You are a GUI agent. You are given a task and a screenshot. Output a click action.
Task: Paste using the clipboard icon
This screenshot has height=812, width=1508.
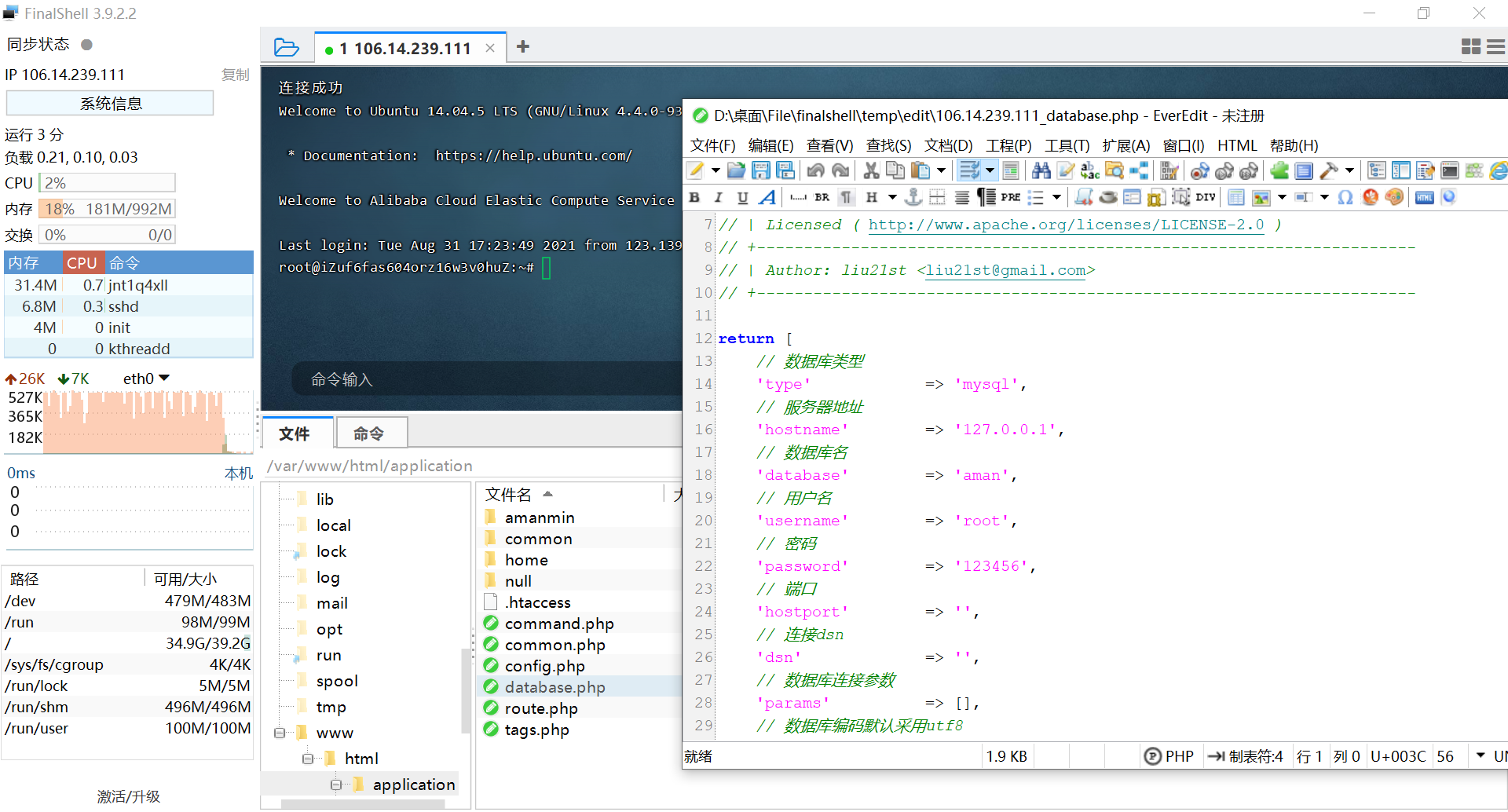point(921,170)
